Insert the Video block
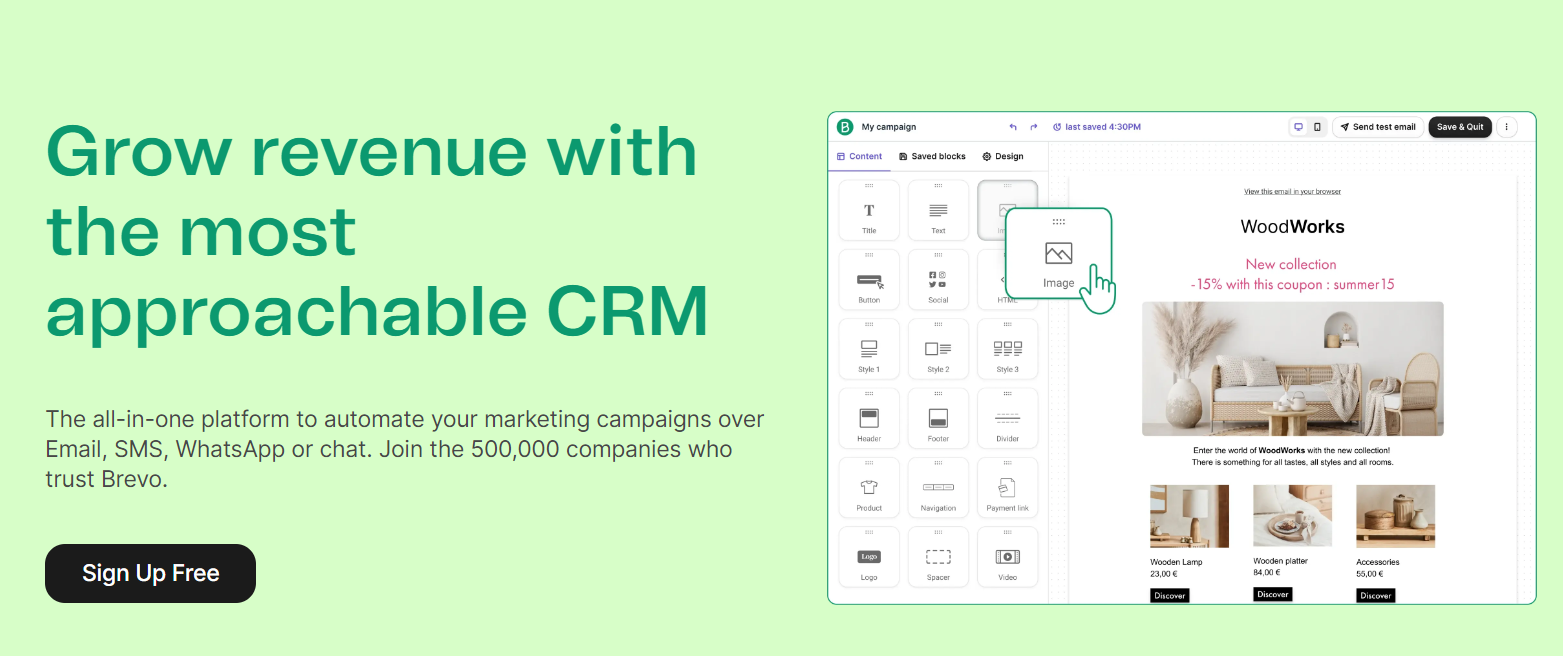Viewport: 1563px width, 656px height. click(x=1007, y=557)
